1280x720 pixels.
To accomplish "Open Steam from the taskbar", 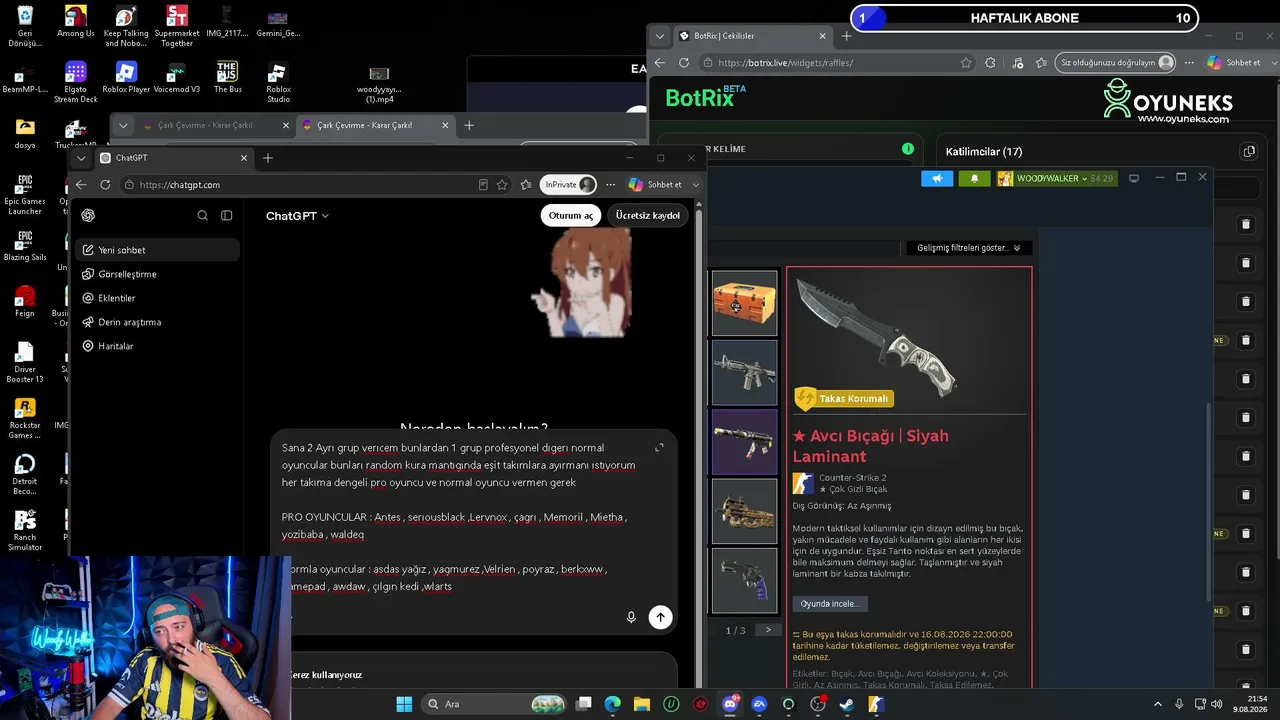I will click(847, 704).
